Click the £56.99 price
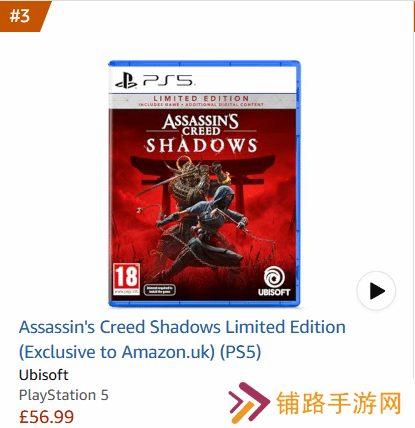The image size is (415, 428). pos(46,417)
